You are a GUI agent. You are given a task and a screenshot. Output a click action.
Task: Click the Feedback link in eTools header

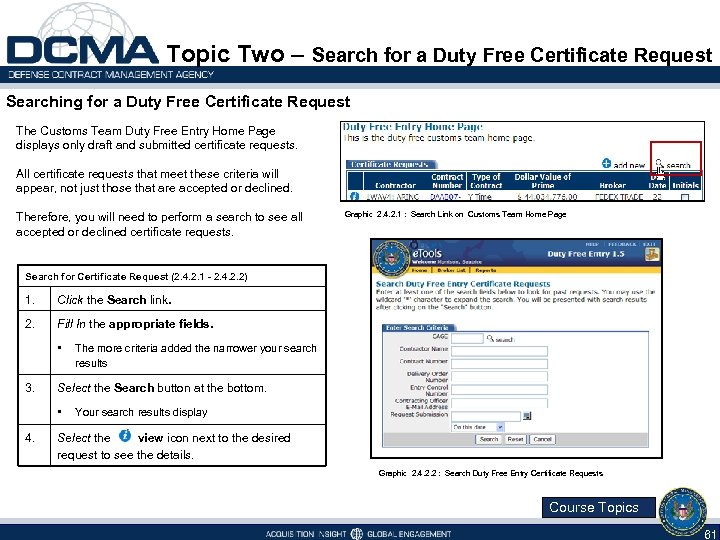(622, 244)
